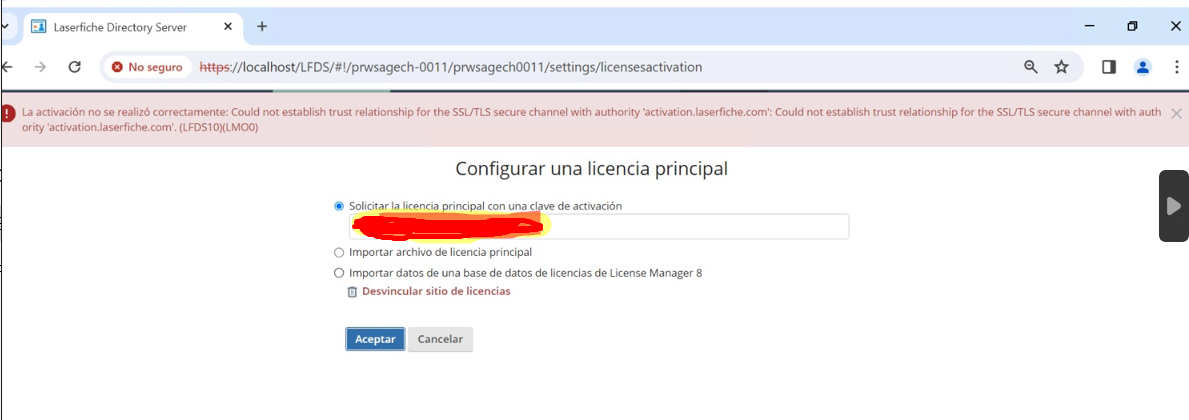Image resolution: width=1189 pixels, height=420 pixels.
Task: Click the red error exclamation icon
Action: [x=8, y=113]
